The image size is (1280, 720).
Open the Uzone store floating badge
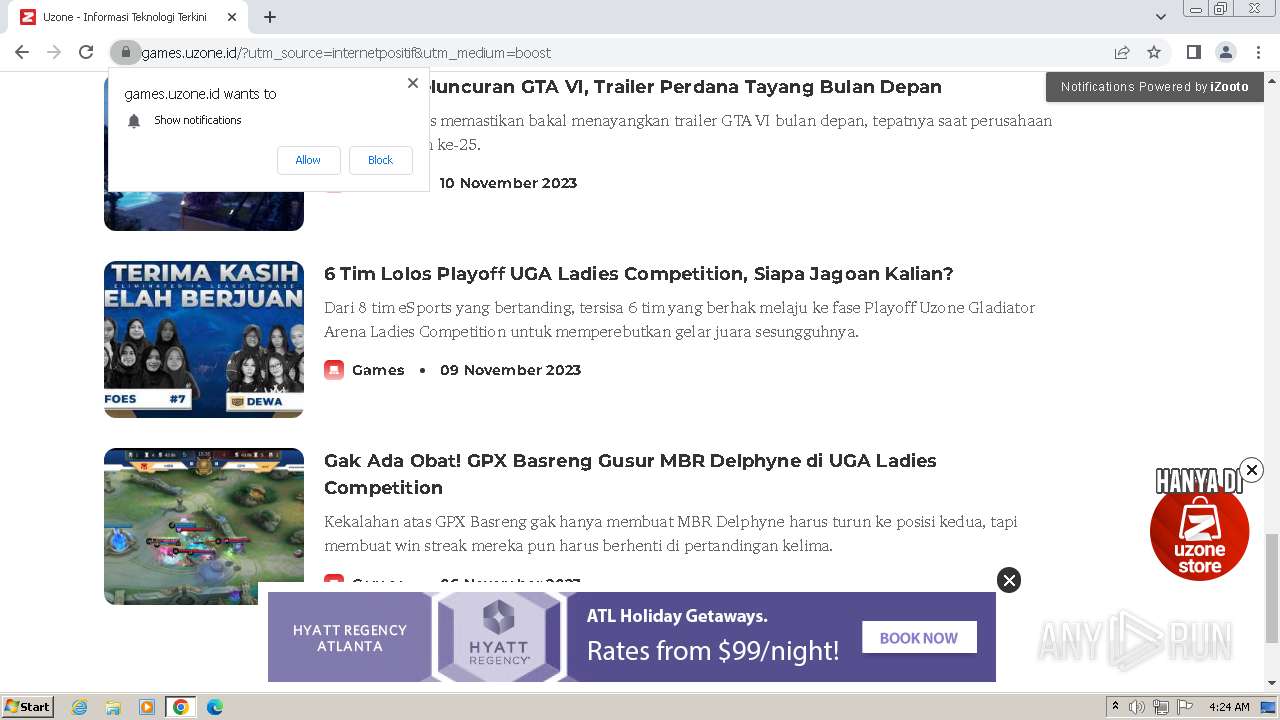(1199, 530)
